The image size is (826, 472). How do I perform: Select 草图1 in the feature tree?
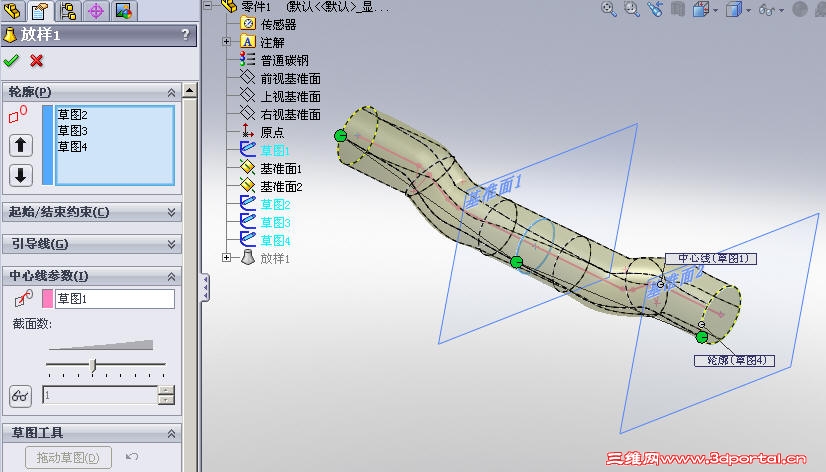[x=275, y=151]
